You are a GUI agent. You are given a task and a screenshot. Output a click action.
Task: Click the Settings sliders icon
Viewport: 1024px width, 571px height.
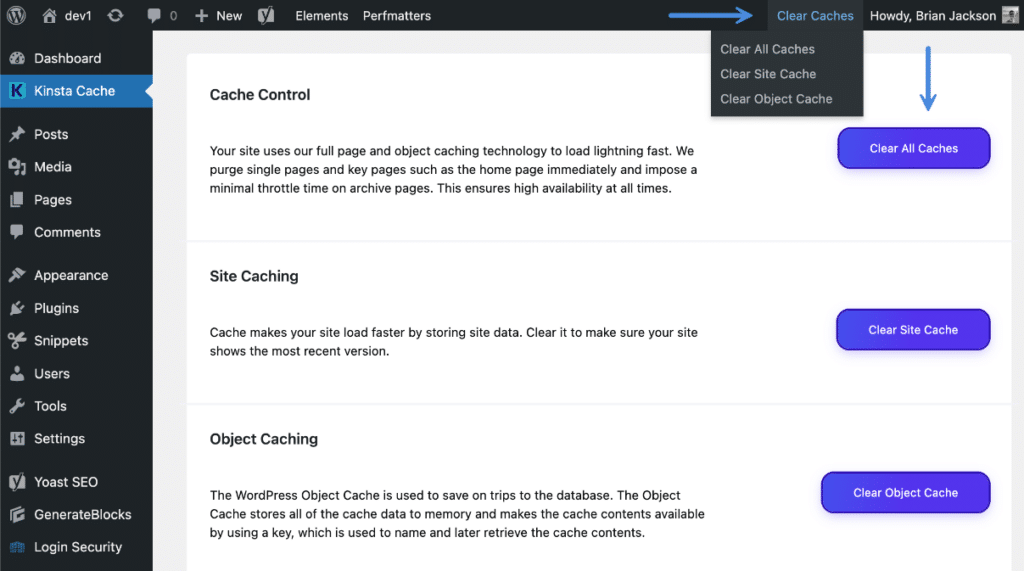17,438
